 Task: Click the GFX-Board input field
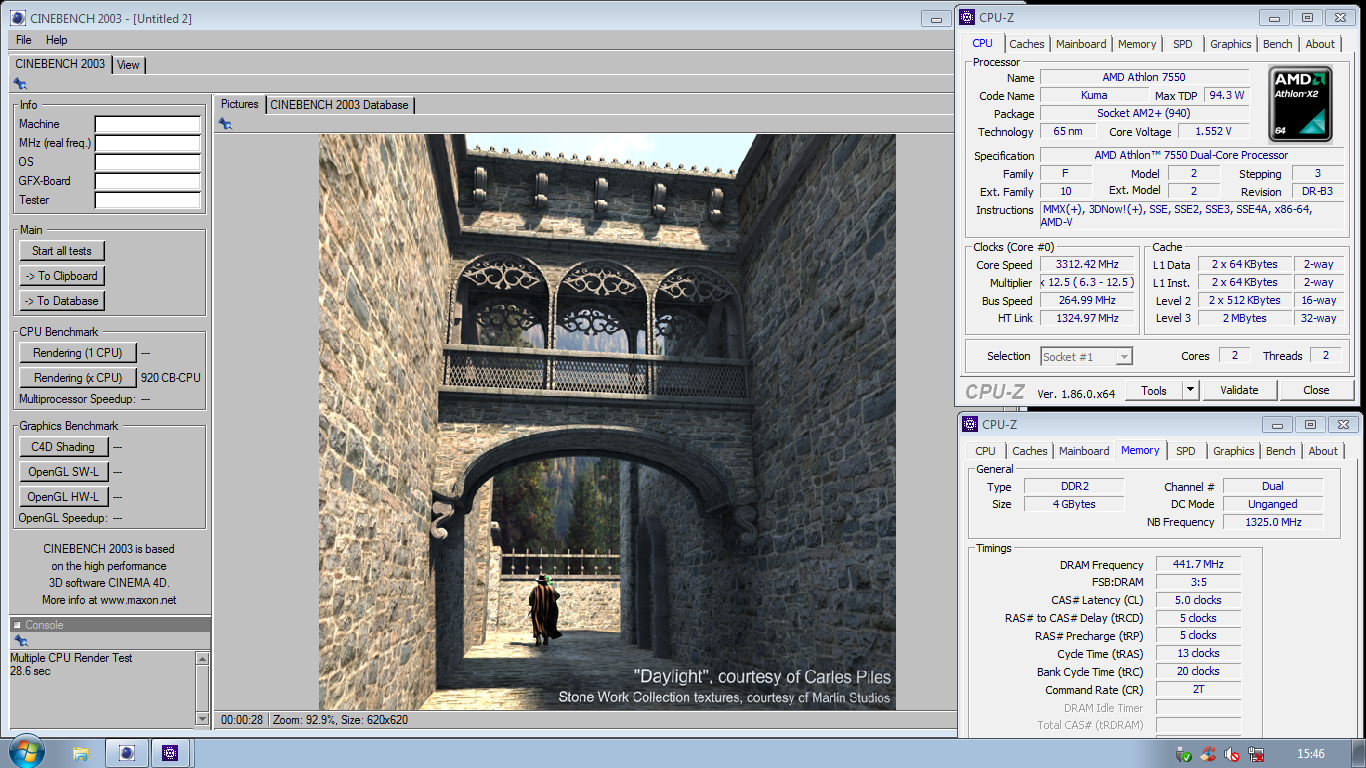pos(148,182)
